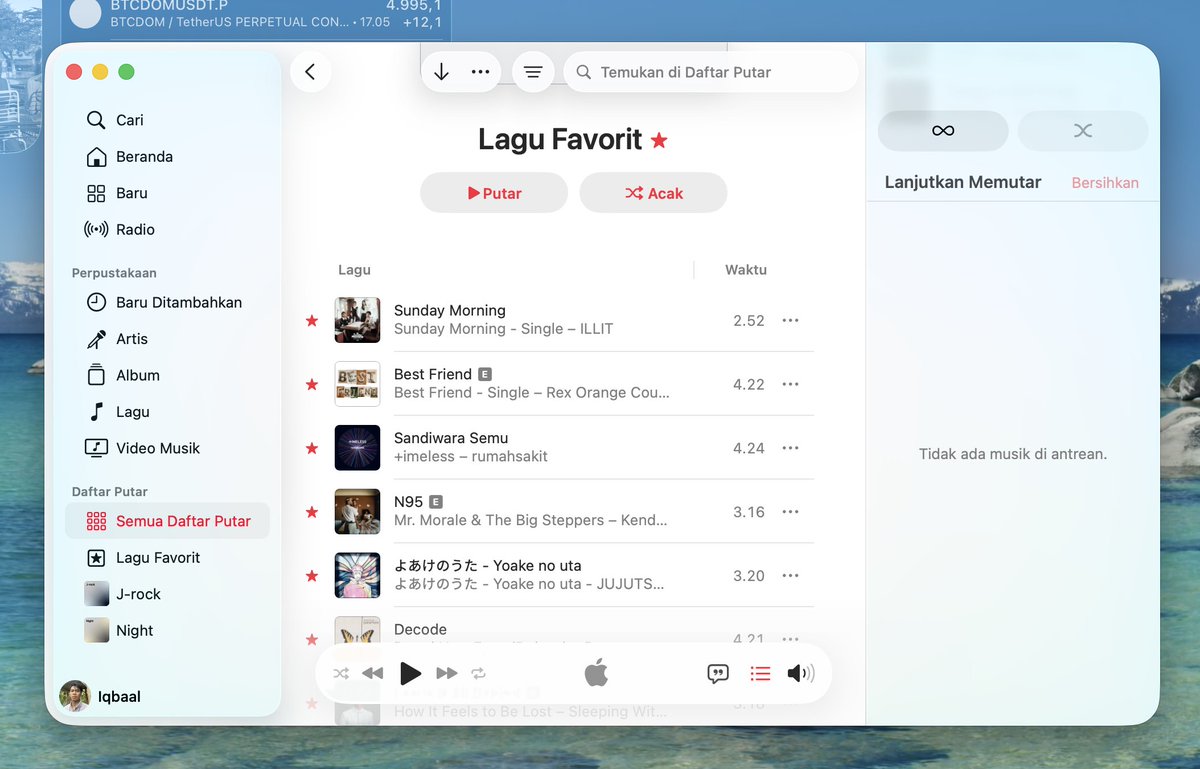Viewport: 1200px width, 769px height.
Task: Open the Artis library section
Action: [x=167, y=339]
